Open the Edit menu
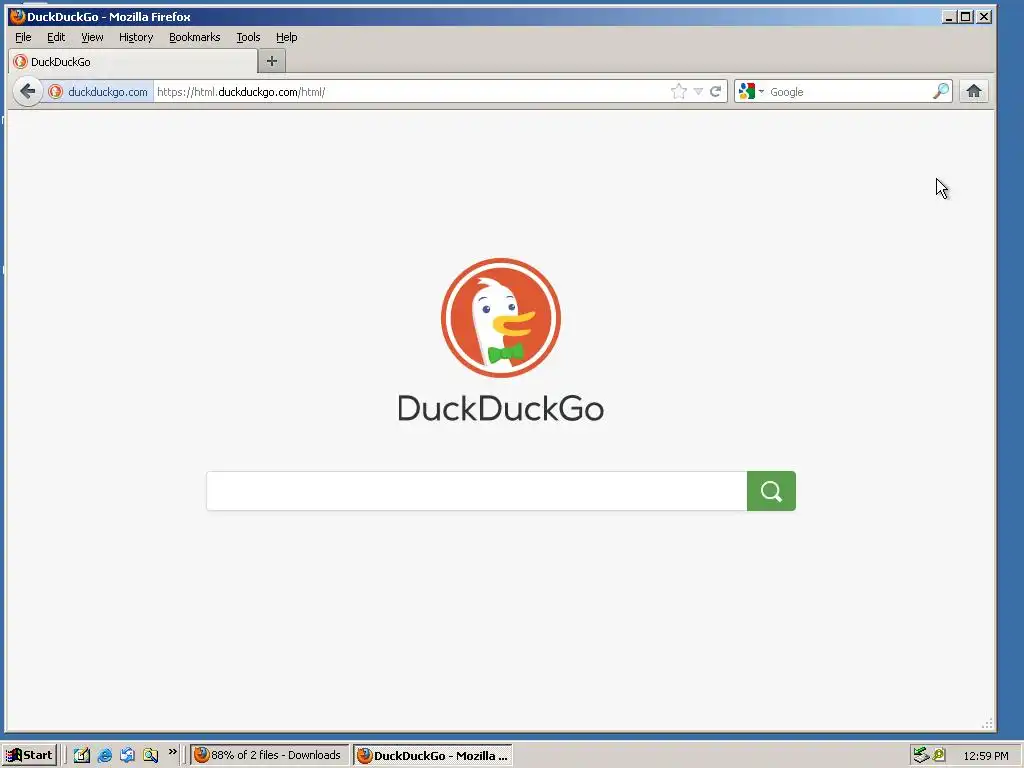1024x768 pixels. (56, 37)
